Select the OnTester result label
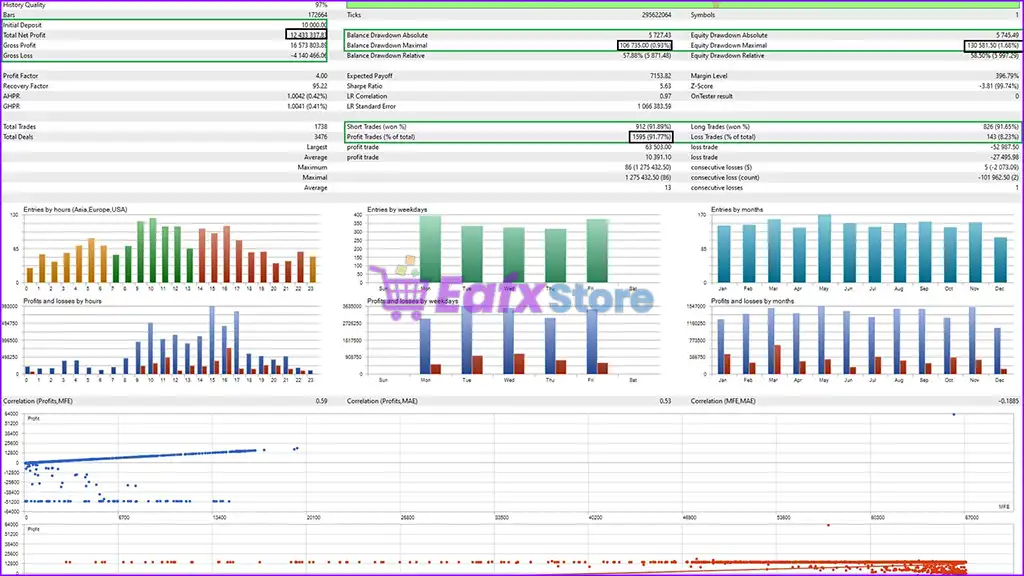 pos(712,96)
